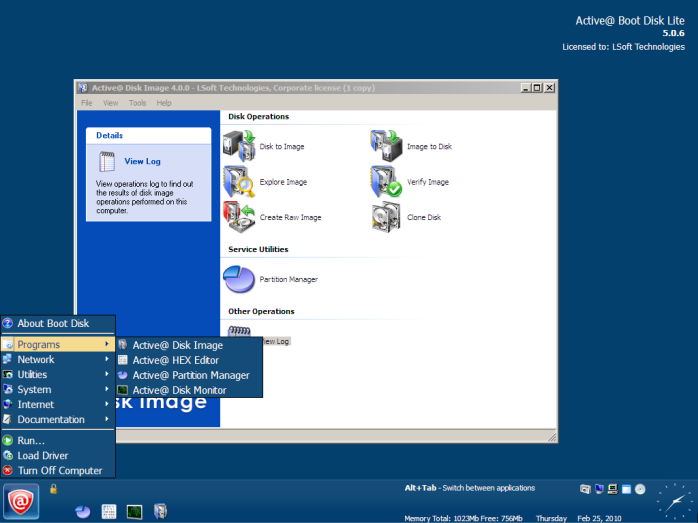Image resolution: width=698 pixels, height=523 pixels.
Task: Open the Tools menu in Disk Image
Action: [138, 103]
